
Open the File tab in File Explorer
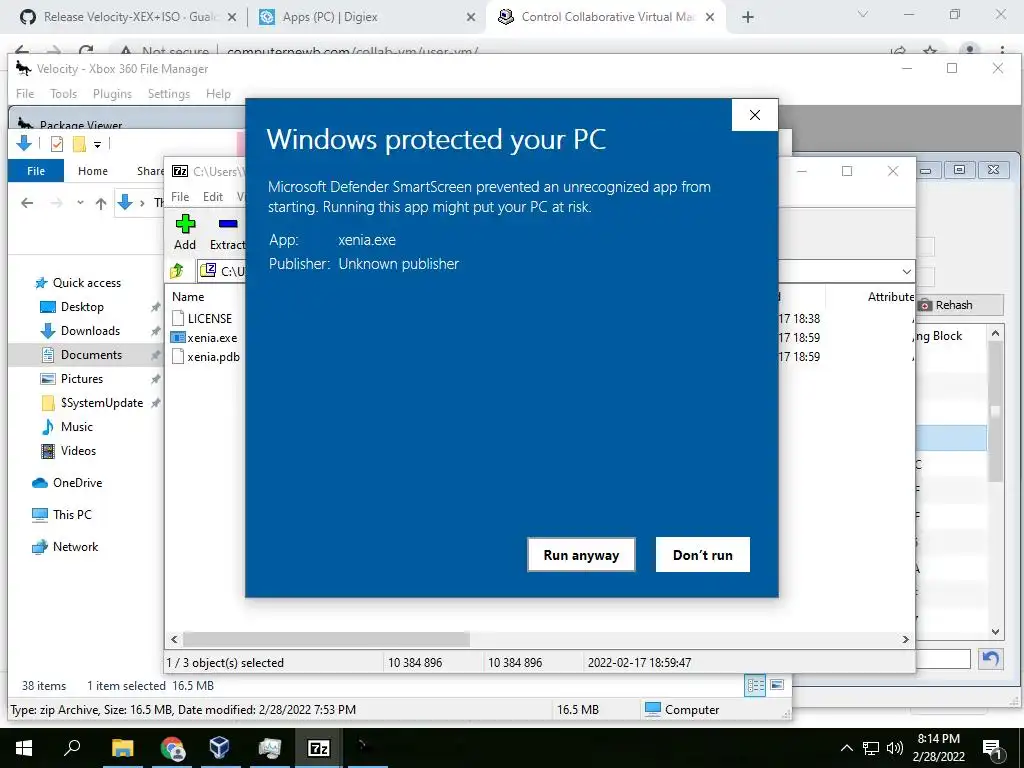pos(36,171)
